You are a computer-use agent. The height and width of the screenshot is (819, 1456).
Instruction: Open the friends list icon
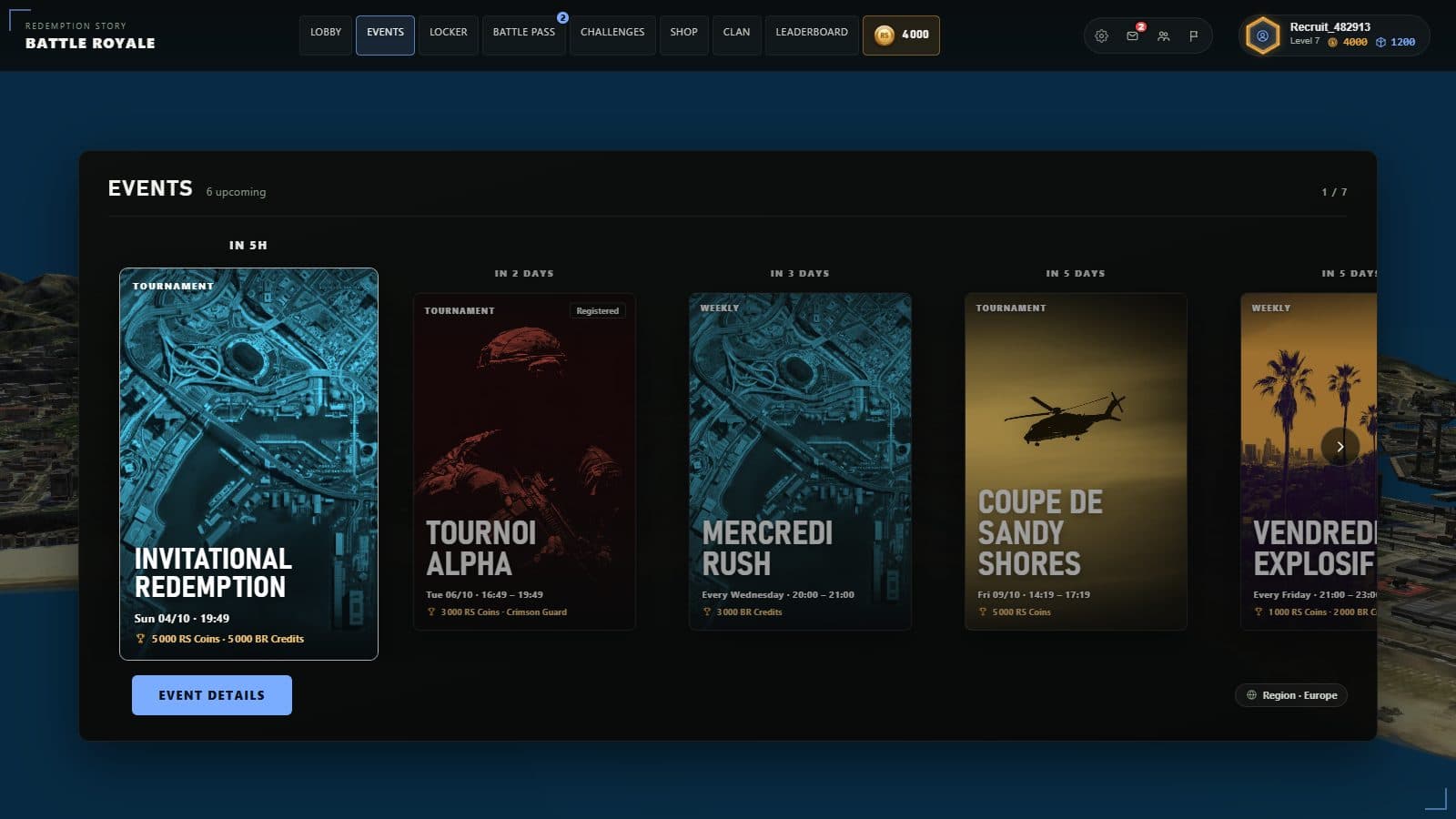(1163, 36)
